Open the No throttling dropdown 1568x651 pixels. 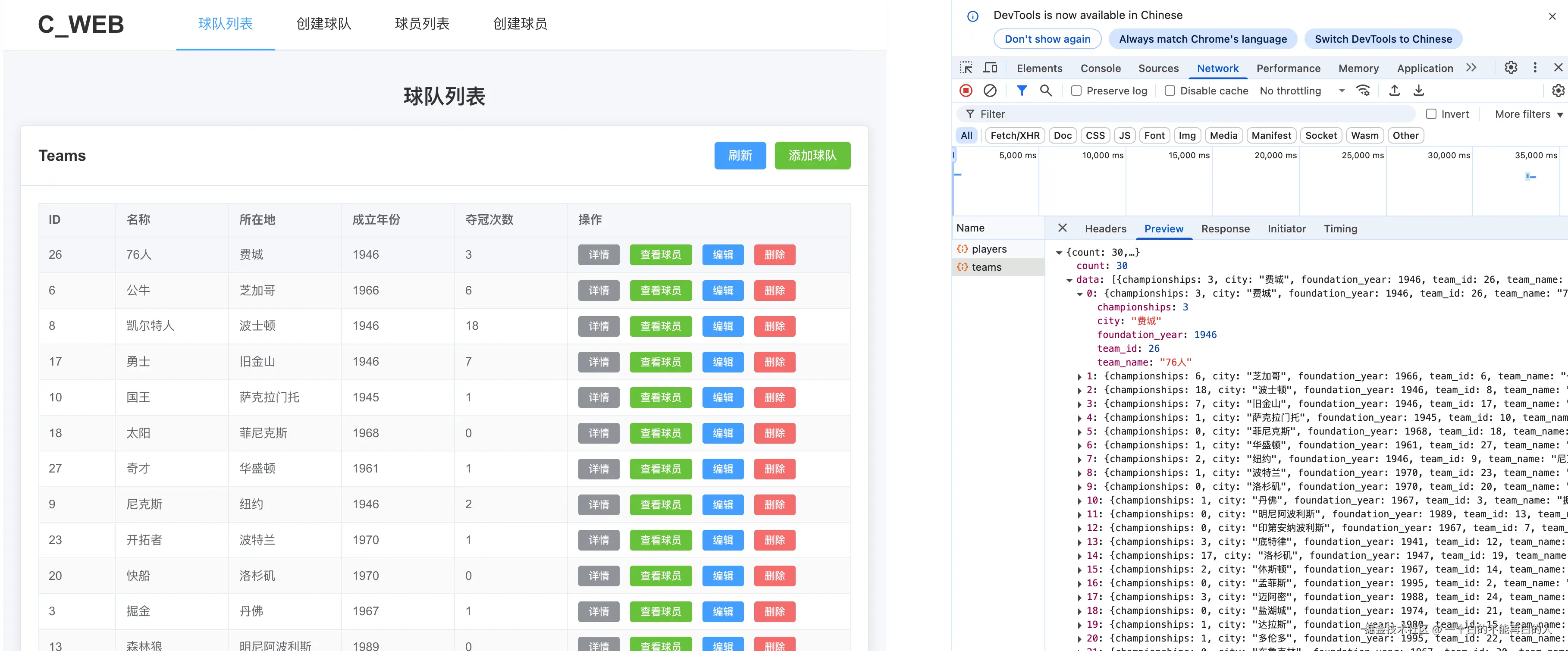(x=1302, y=91)
